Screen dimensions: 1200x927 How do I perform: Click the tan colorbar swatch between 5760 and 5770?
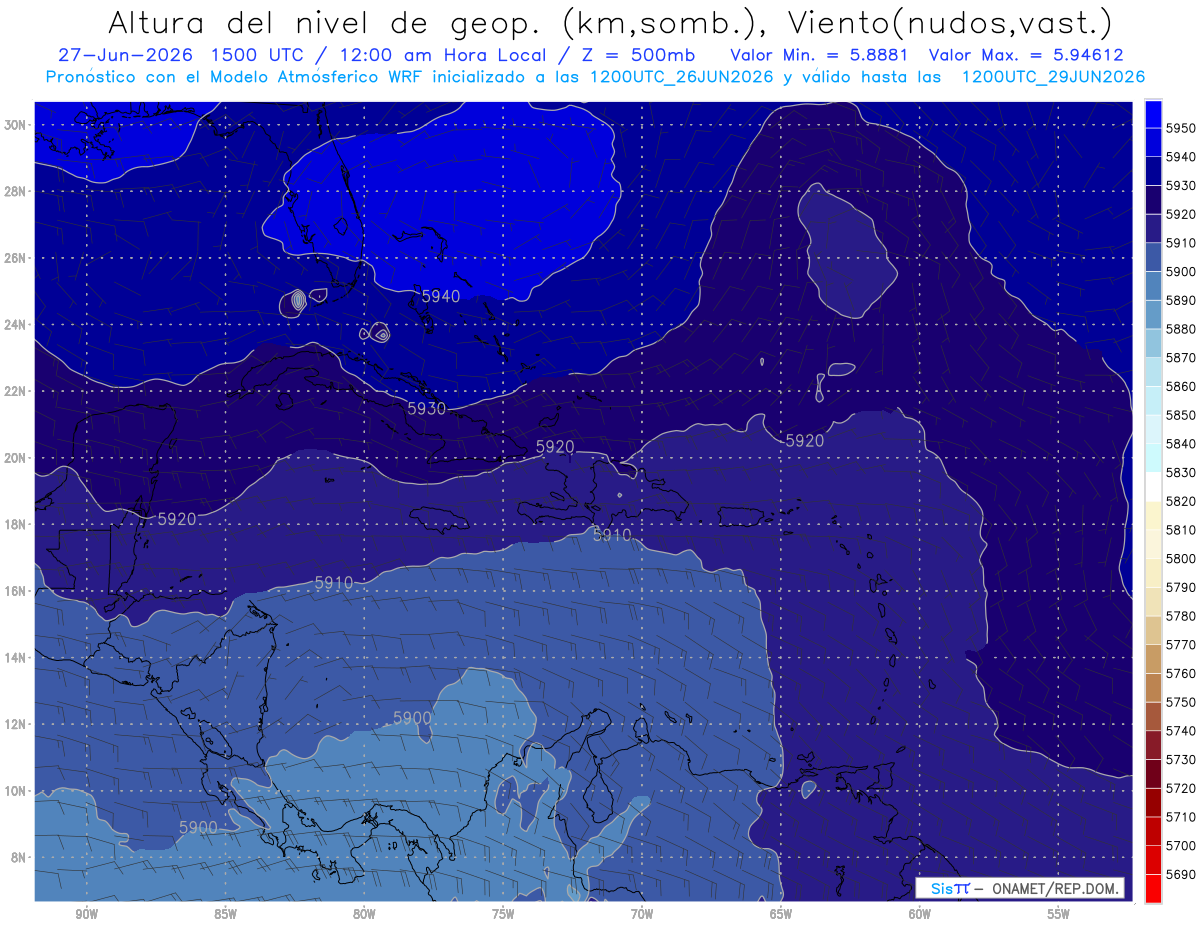point(1153,658)
